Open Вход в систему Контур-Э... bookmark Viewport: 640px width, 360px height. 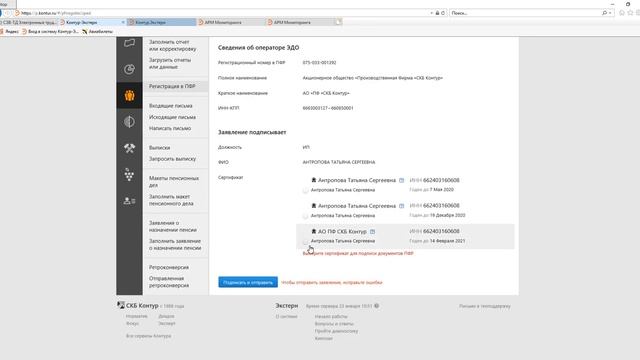(51, 31)
